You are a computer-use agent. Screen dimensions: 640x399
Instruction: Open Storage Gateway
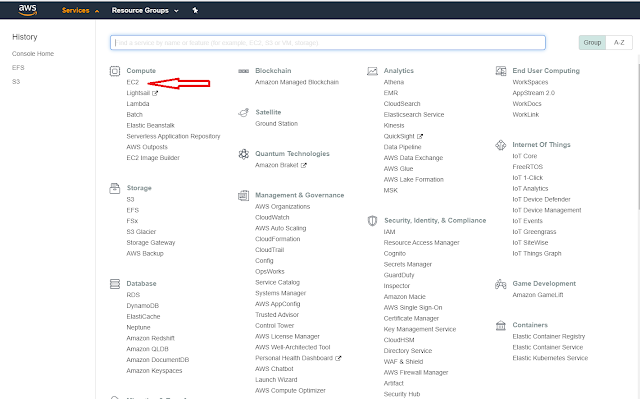(x=151, y=243)
